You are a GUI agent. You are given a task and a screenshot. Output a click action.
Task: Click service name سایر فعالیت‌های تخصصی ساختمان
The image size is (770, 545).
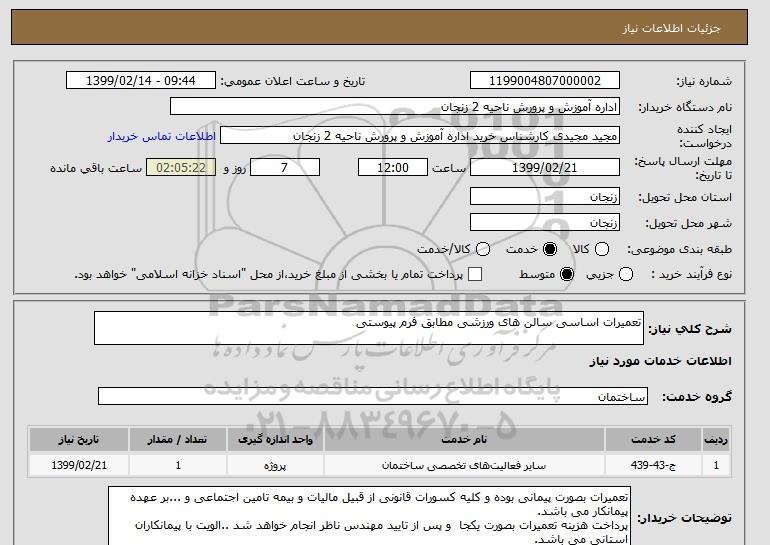[464, 465]
